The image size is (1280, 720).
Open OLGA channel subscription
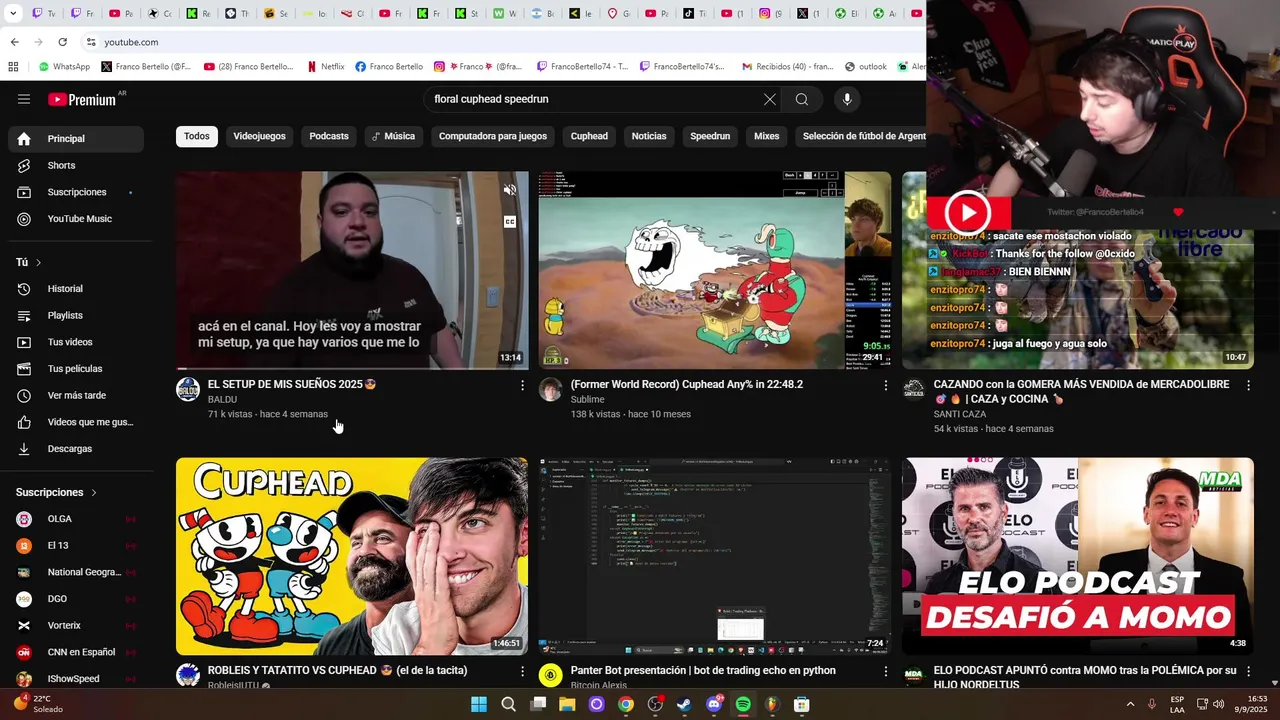[76, 519]
